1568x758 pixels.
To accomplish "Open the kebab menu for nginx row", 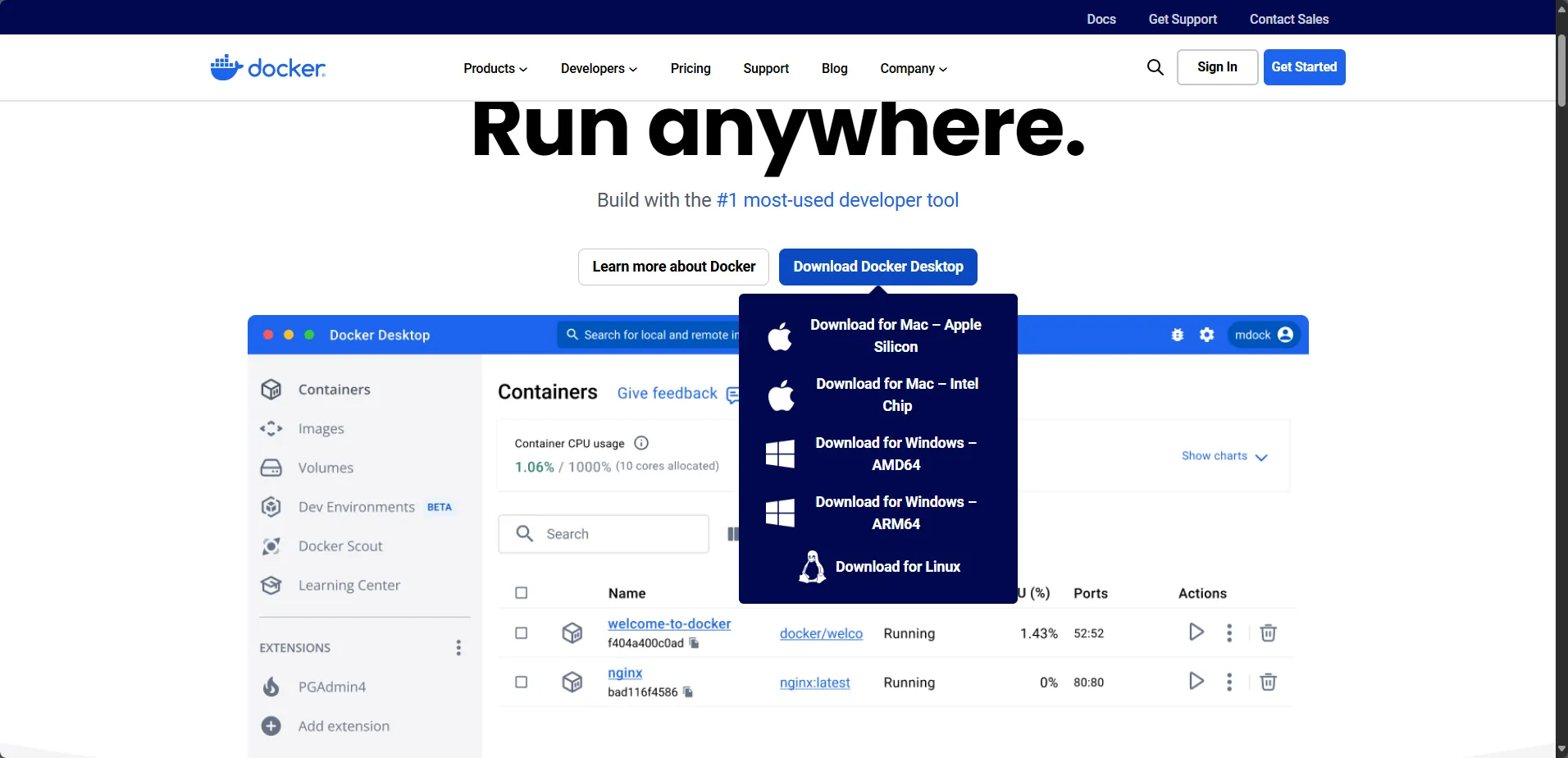I will point(1229,682).
